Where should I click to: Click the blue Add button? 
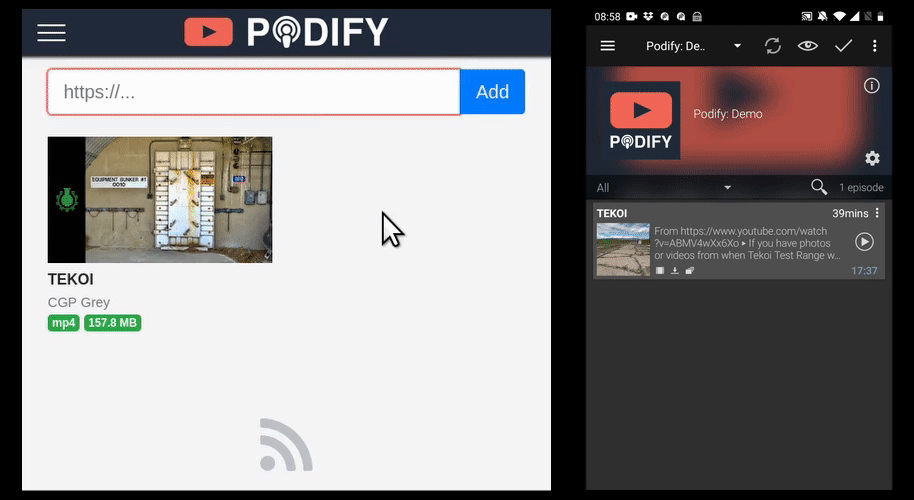(492, 91)
